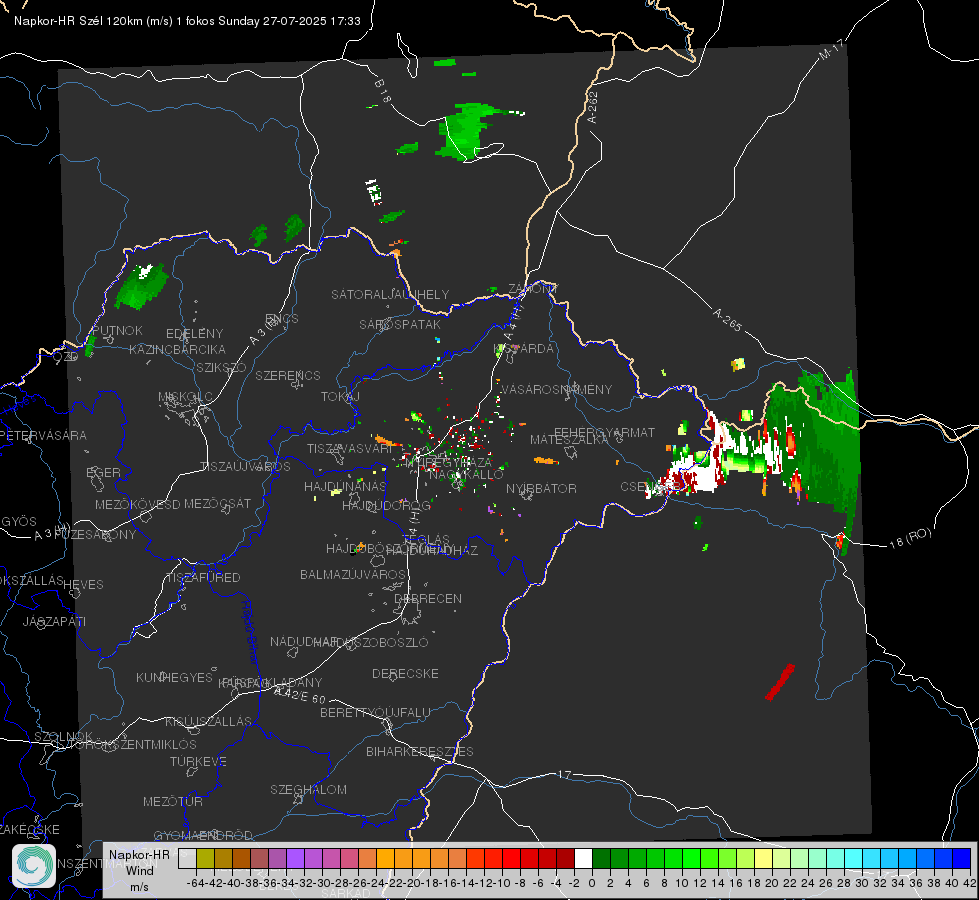979x900 pixels.
Task: Click the KISÚJSZÁLLÁS label
Action: (x=209, y=721)
